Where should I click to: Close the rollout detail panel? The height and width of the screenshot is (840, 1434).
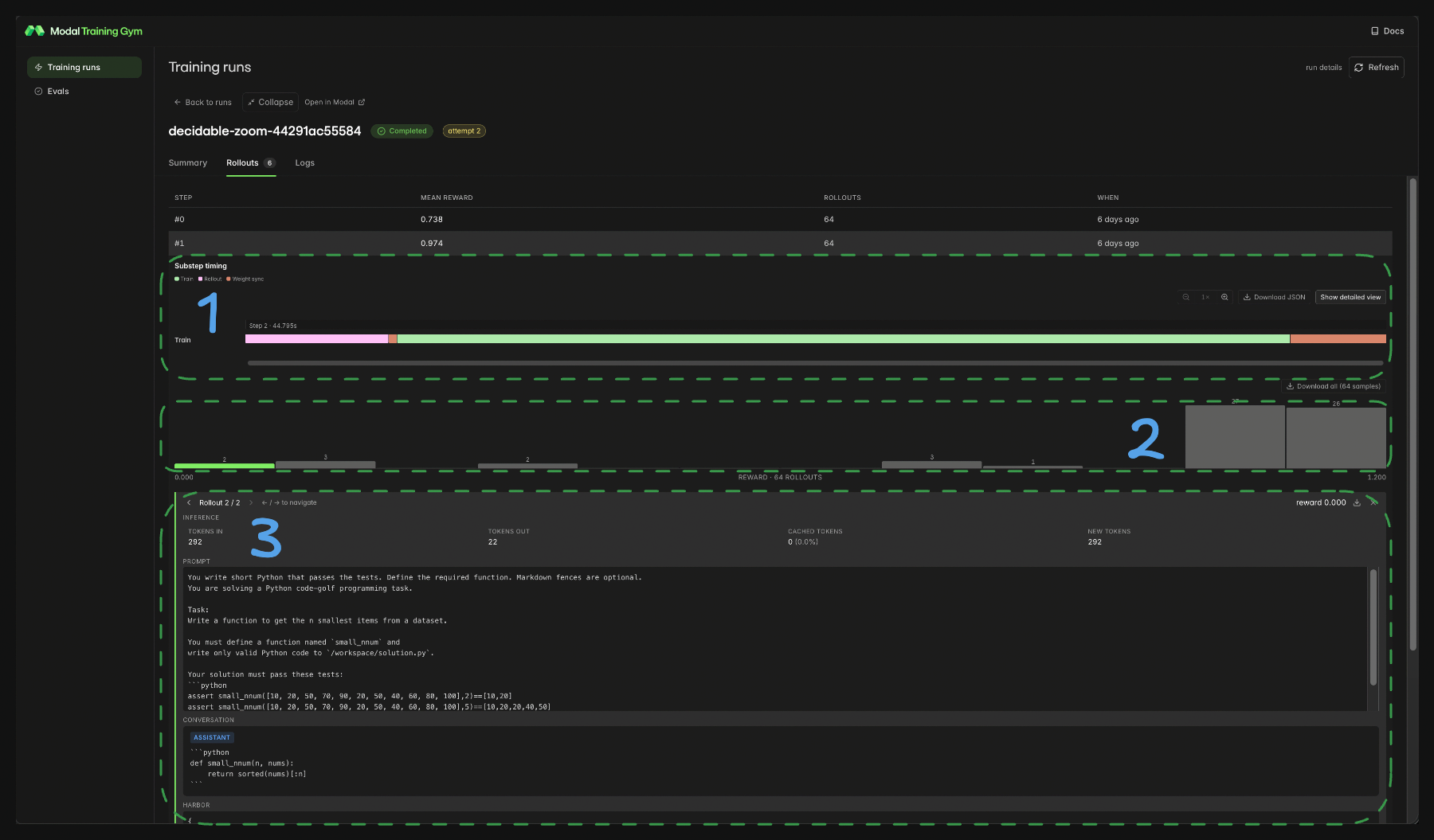[x=1373, y=502]
